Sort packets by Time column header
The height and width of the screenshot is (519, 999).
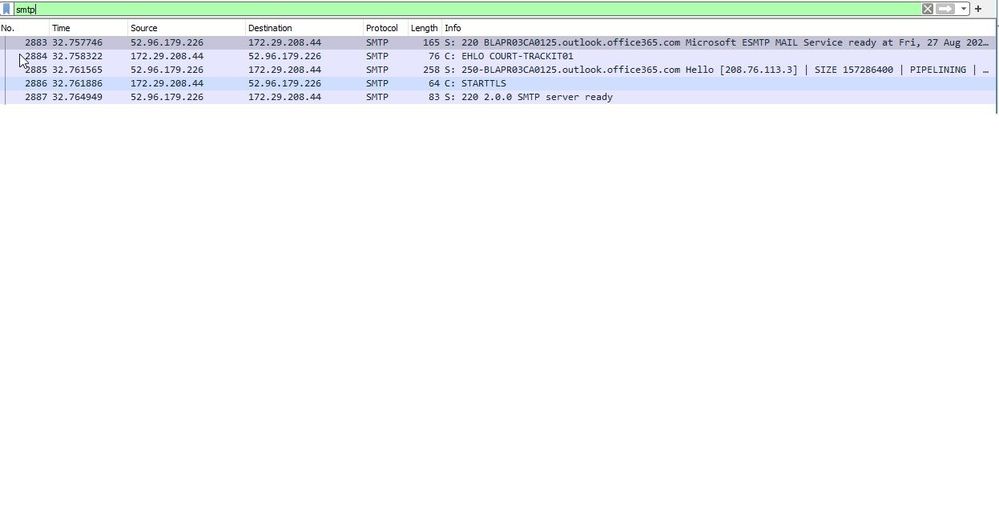click(89, 28)
